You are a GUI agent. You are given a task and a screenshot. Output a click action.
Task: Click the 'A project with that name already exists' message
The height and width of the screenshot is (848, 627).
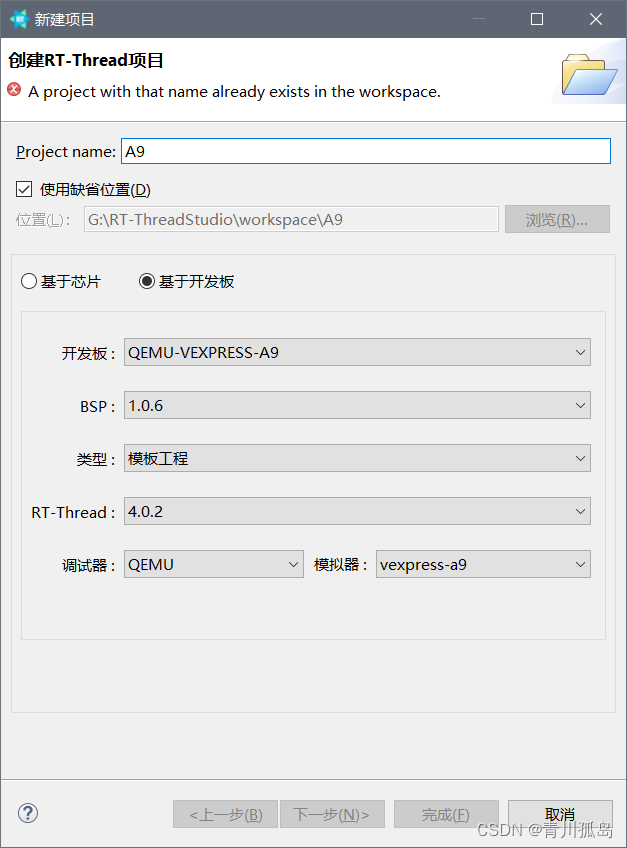coord(234,92)
